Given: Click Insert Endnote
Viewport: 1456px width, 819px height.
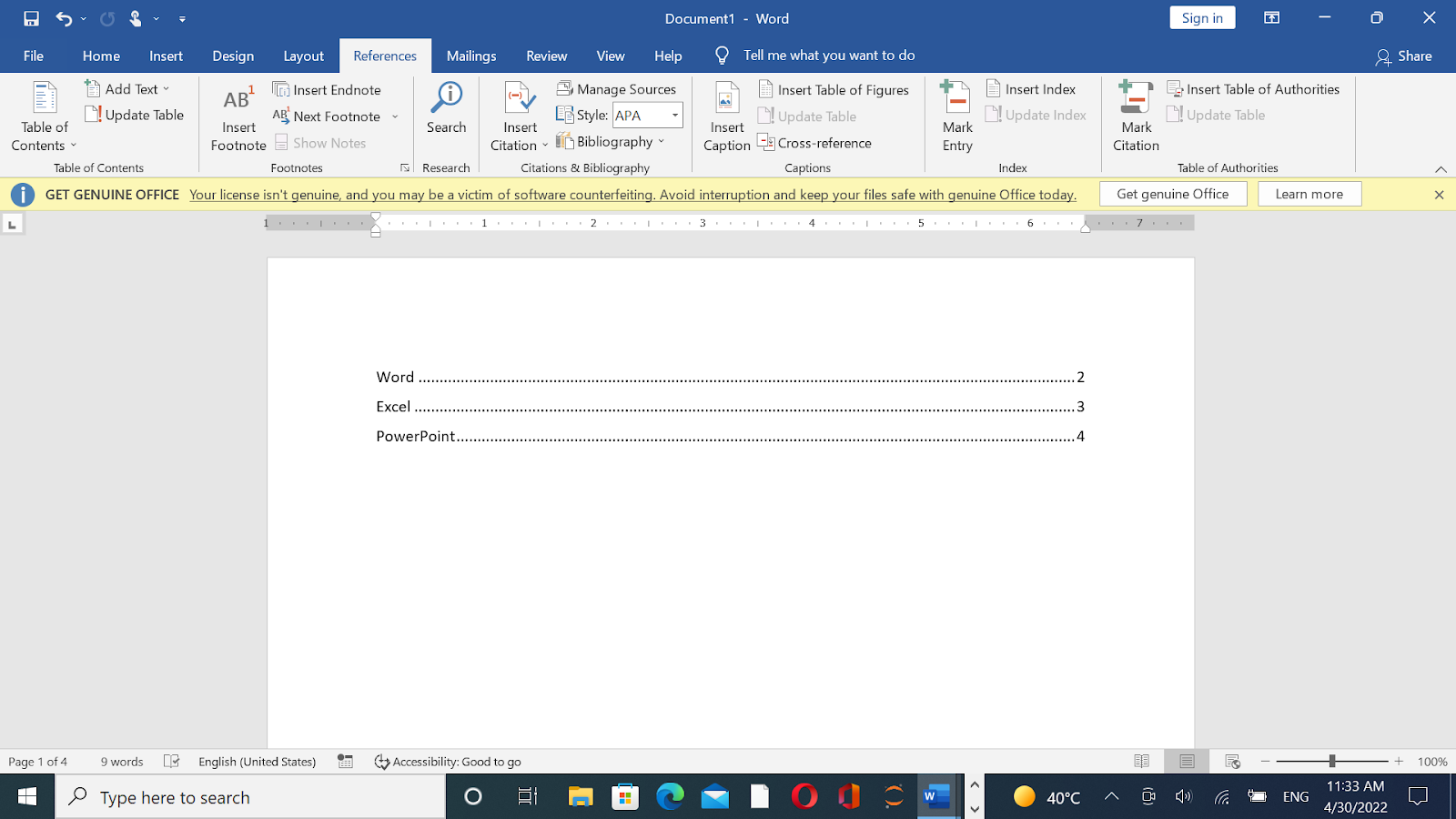Looking at the screenshot, I should coord(327,89).
